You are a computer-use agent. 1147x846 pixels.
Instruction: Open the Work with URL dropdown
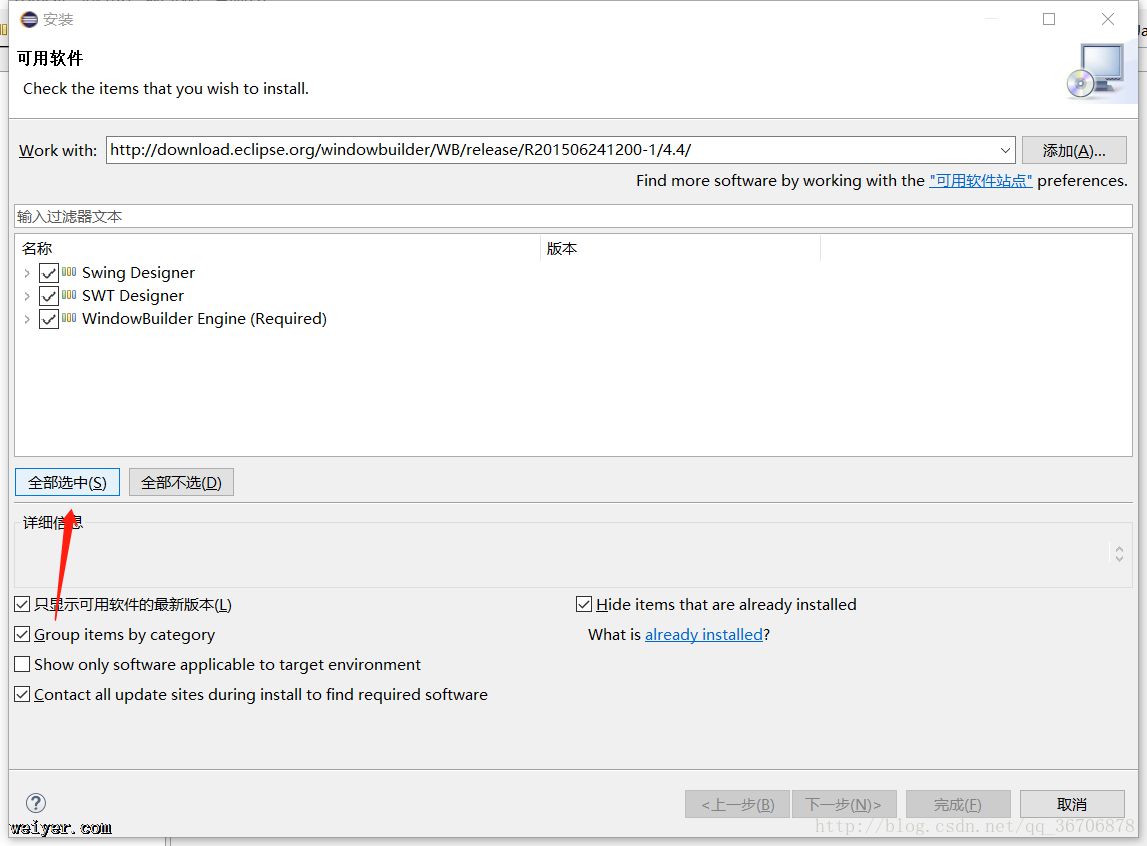pyautogui.click(x=1005, y=151)
